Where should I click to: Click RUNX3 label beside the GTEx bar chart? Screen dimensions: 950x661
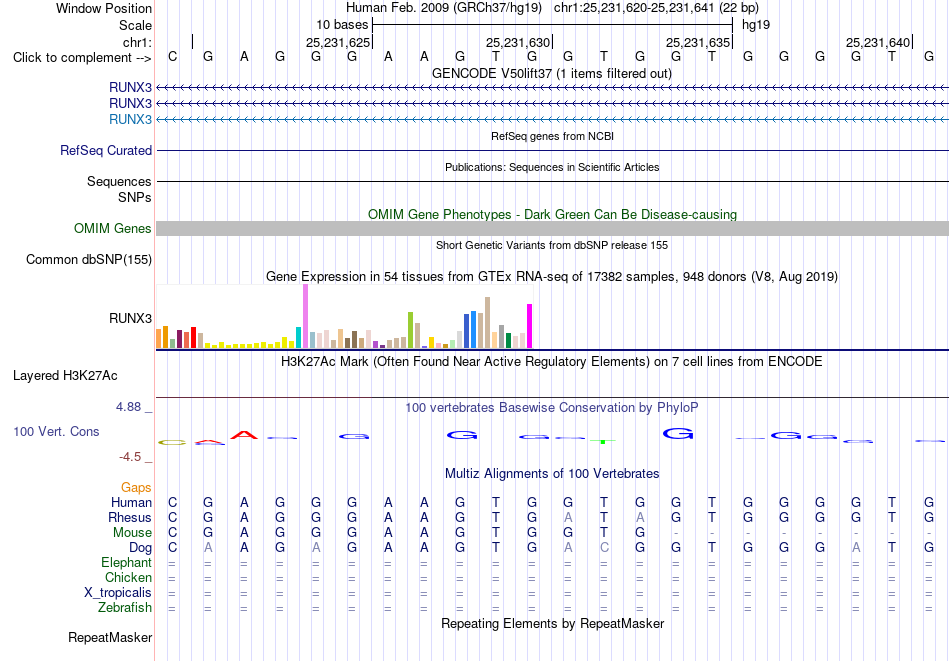coord(130,318)
